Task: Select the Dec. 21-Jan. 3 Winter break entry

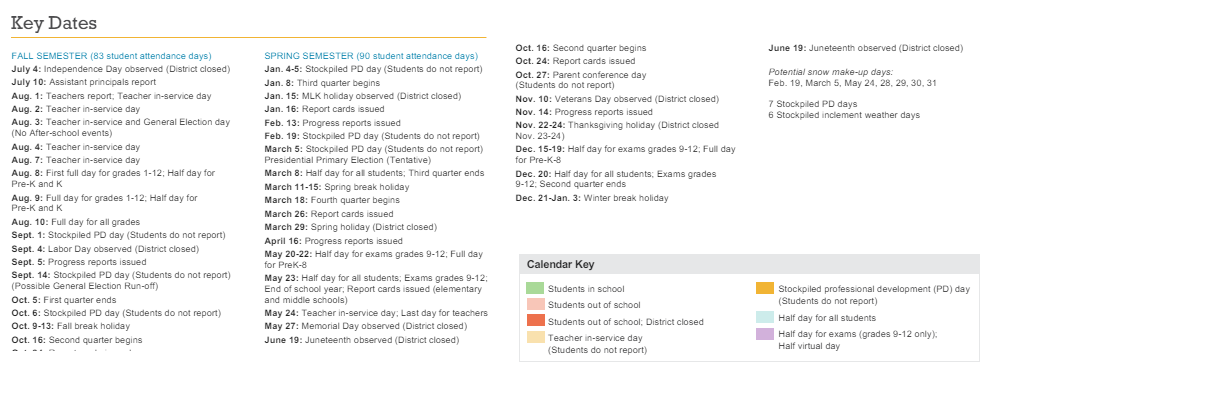Action: [592, 198]
